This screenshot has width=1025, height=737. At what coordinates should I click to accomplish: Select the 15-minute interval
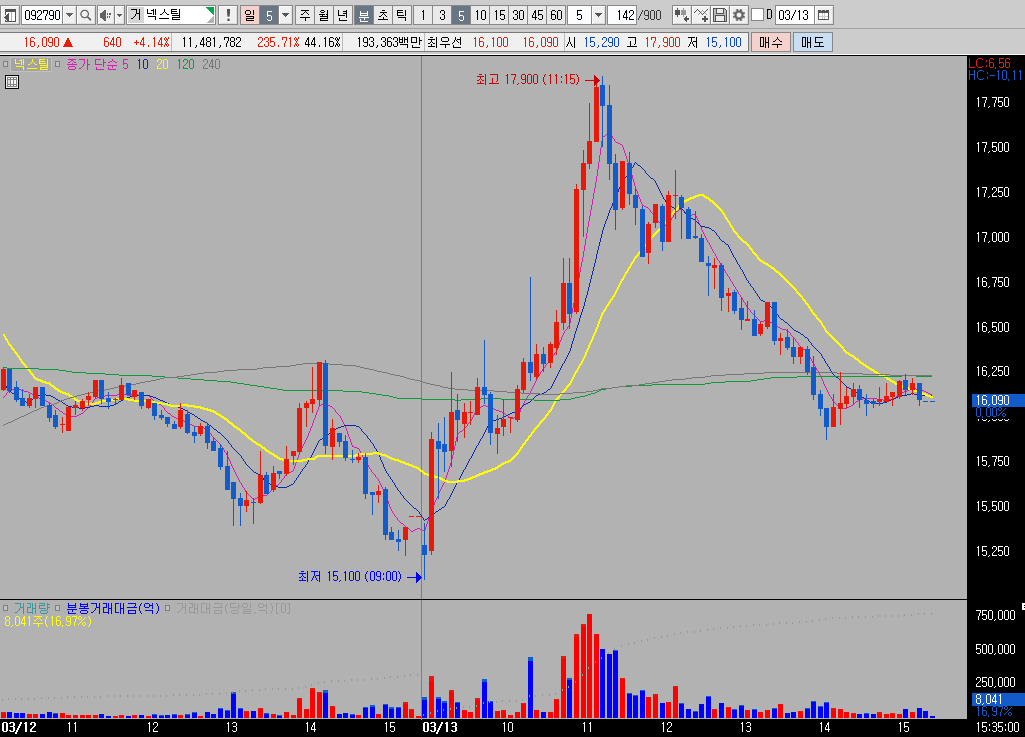(499, 14)
